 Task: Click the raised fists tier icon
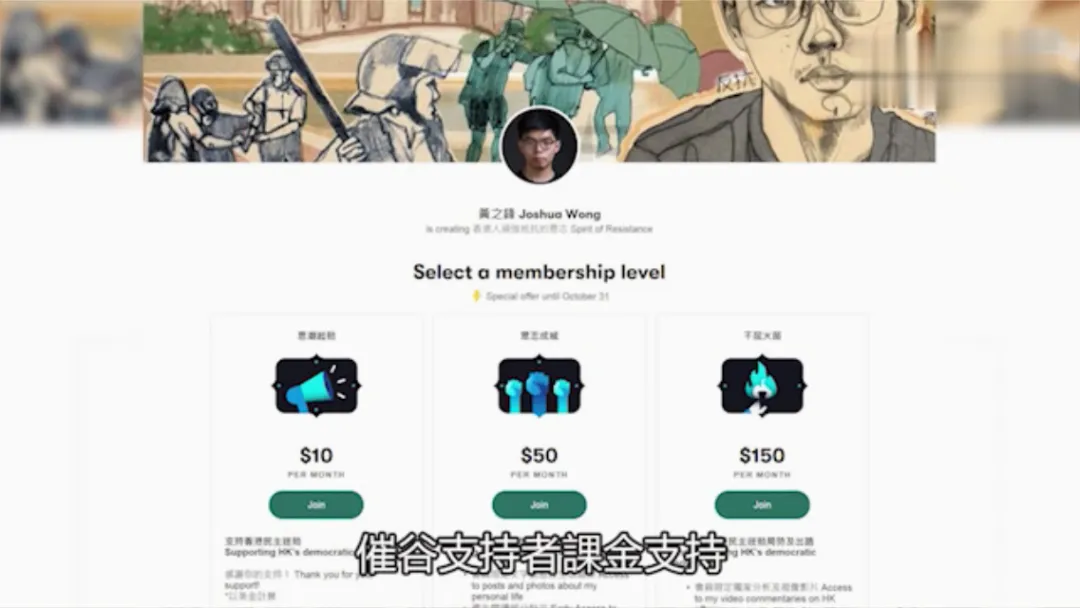[539, 386]
